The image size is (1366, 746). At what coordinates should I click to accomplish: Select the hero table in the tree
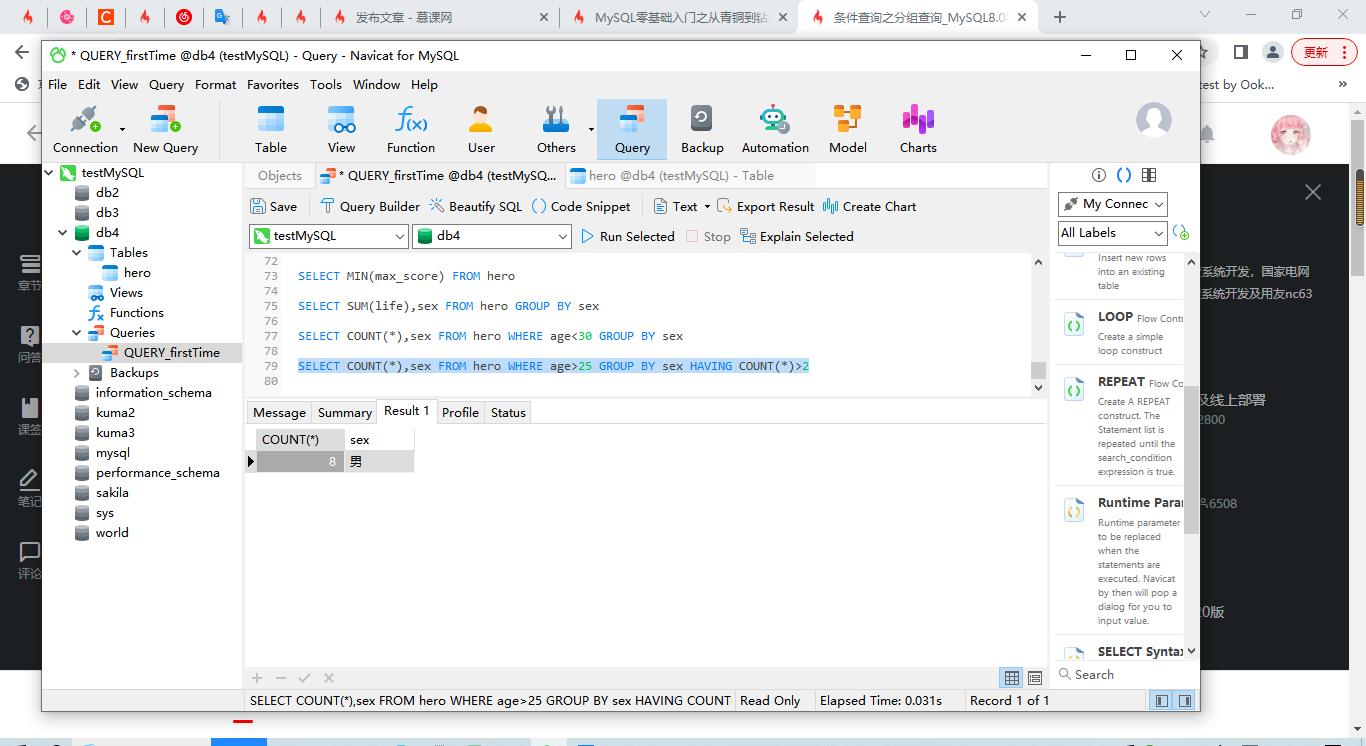point(137,272)
